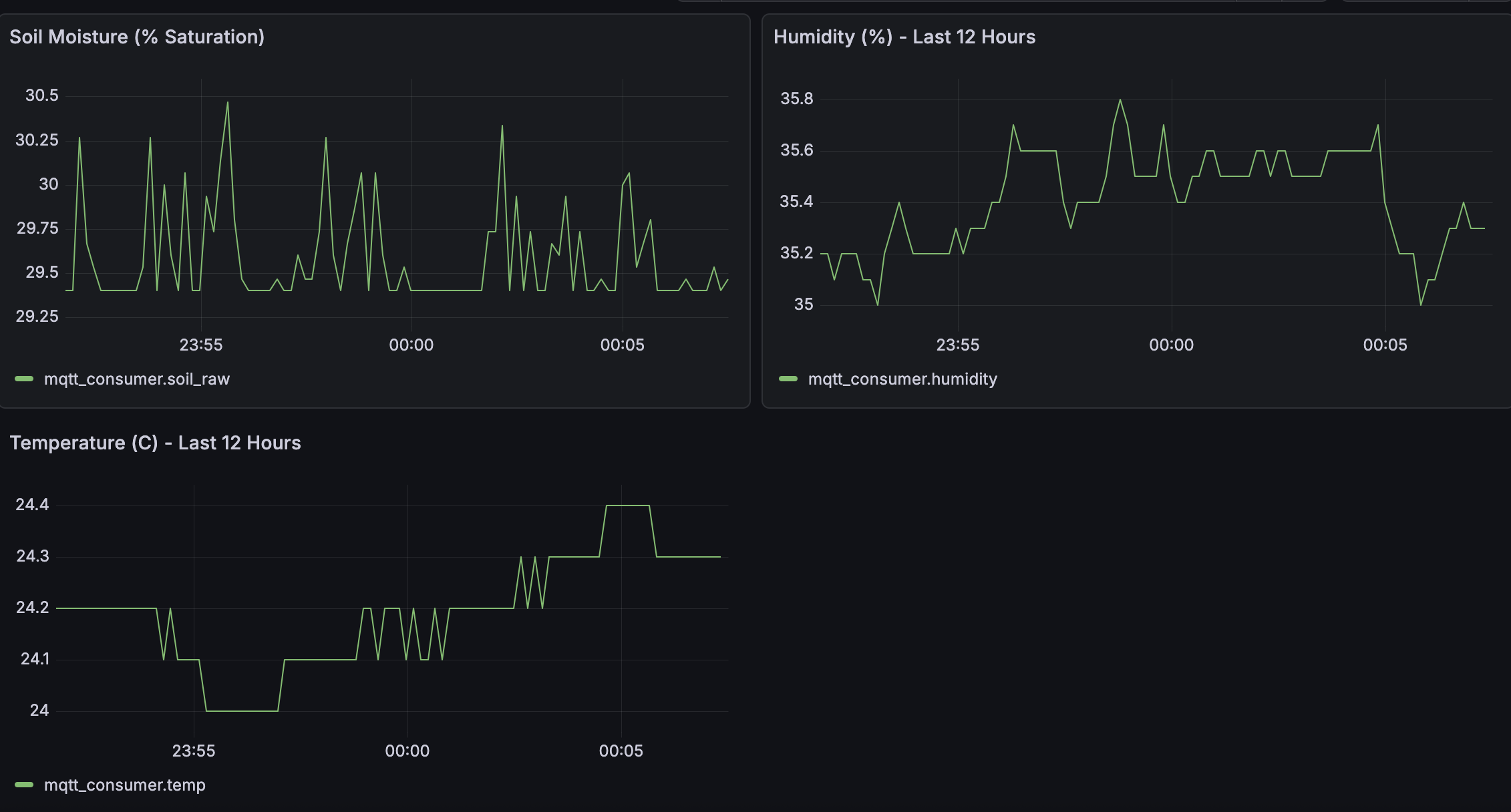1511x812 pixels.
Task: Toggle the mqtt_consumer.humidity legend series
Action: click(x=902, y=379)
